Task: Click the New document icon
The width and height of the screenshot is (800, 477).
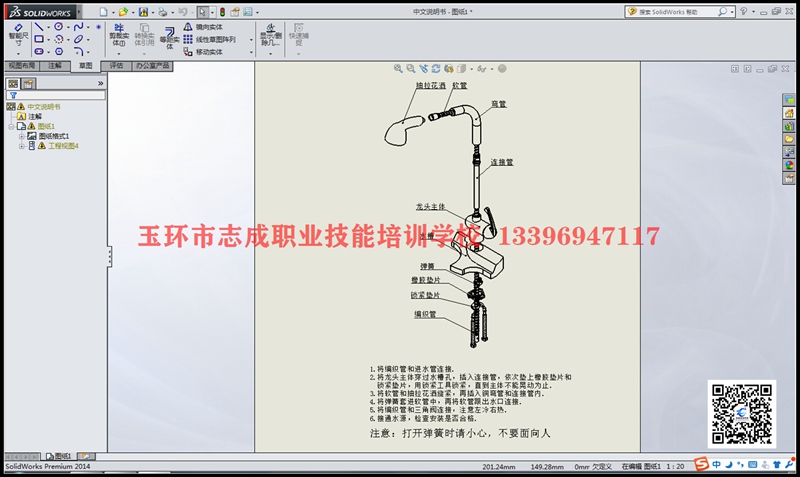Action: pos(104,12)
